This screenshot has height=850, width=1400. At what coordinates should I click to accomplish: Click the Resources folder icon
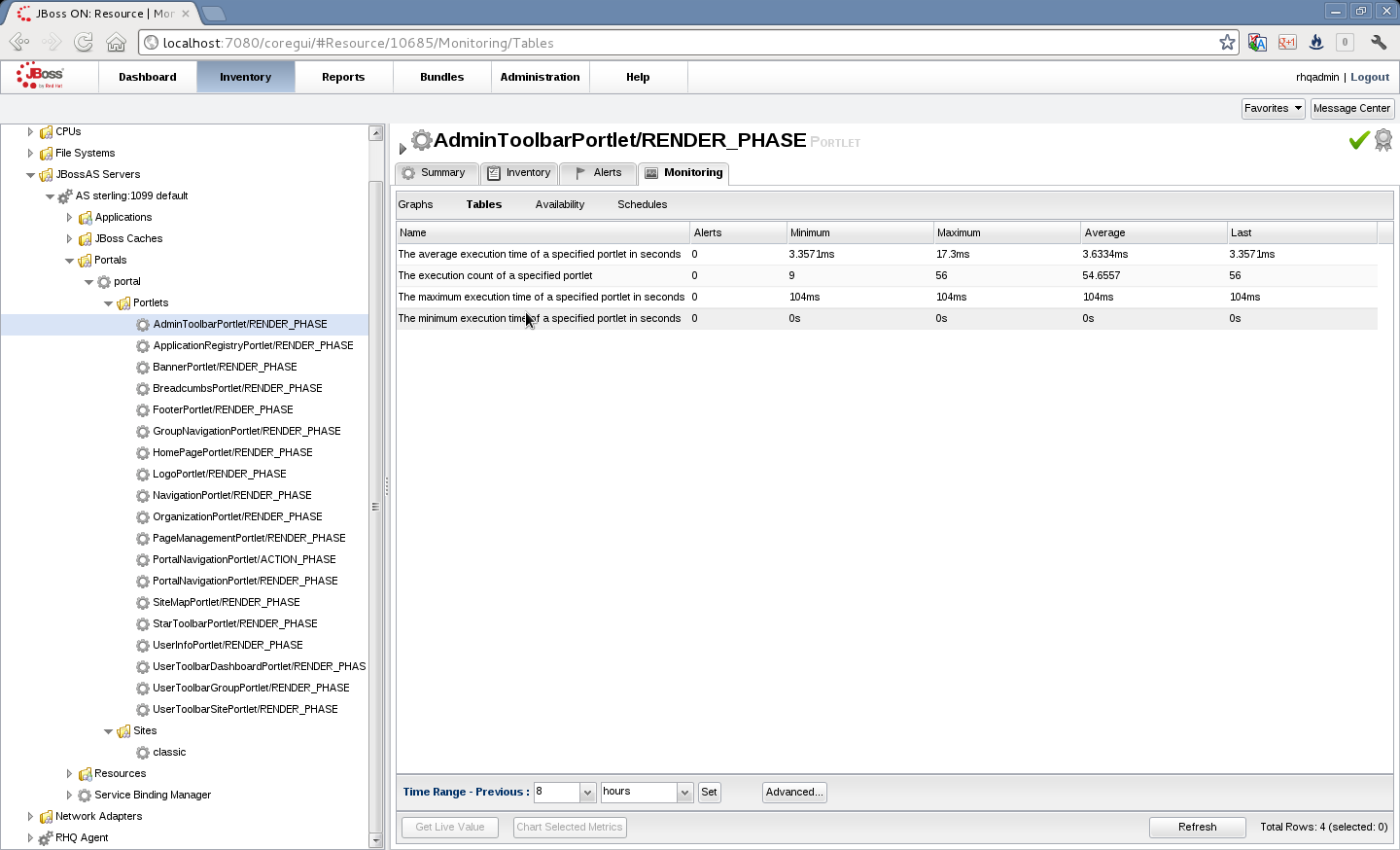(x=85, y=774)
